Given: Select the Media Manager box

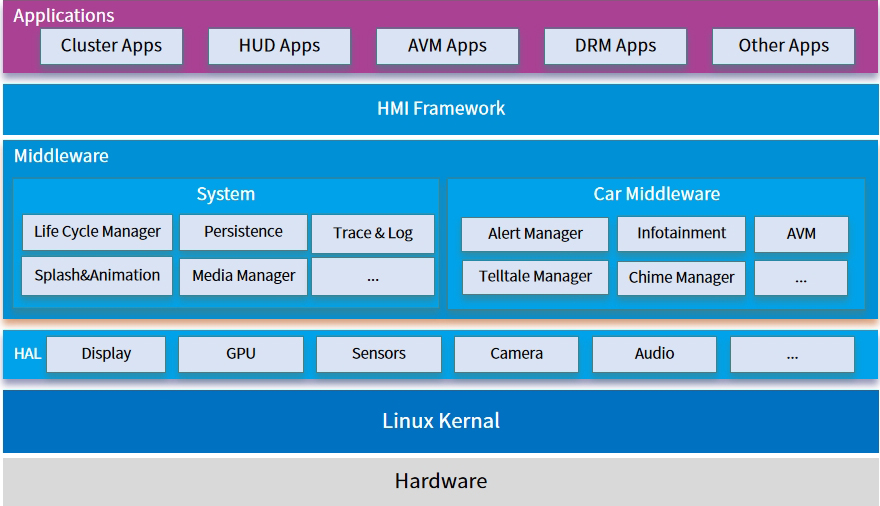Looking at the screenshot, I should (243, 276).
